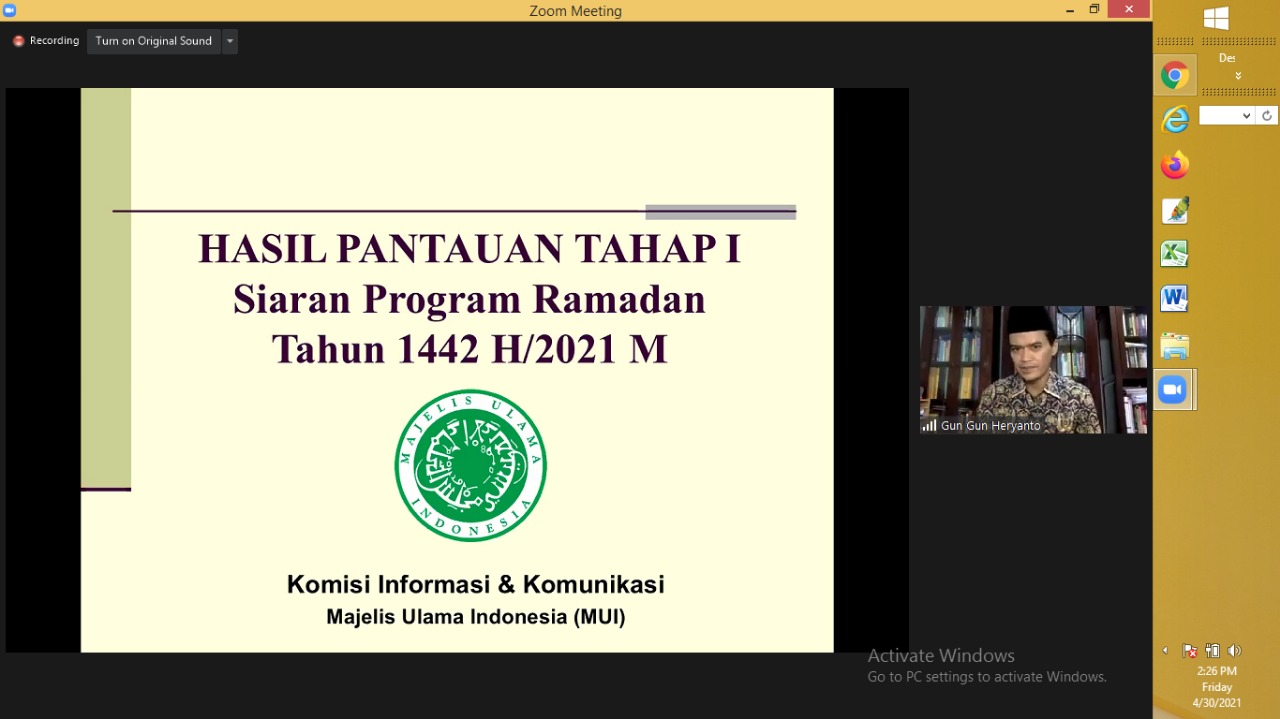Open Word from the taskbar

click(1174, 299)
